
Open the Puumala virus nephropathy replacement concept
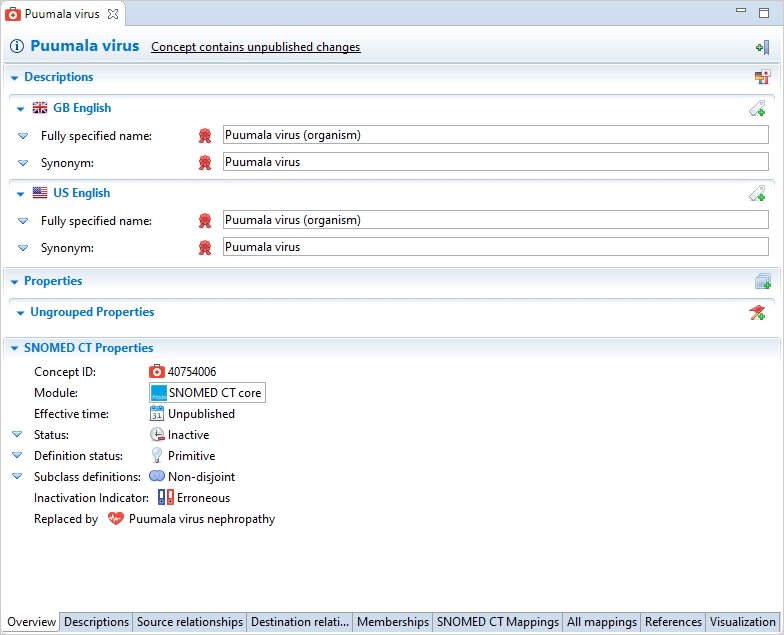click(201, 519)
